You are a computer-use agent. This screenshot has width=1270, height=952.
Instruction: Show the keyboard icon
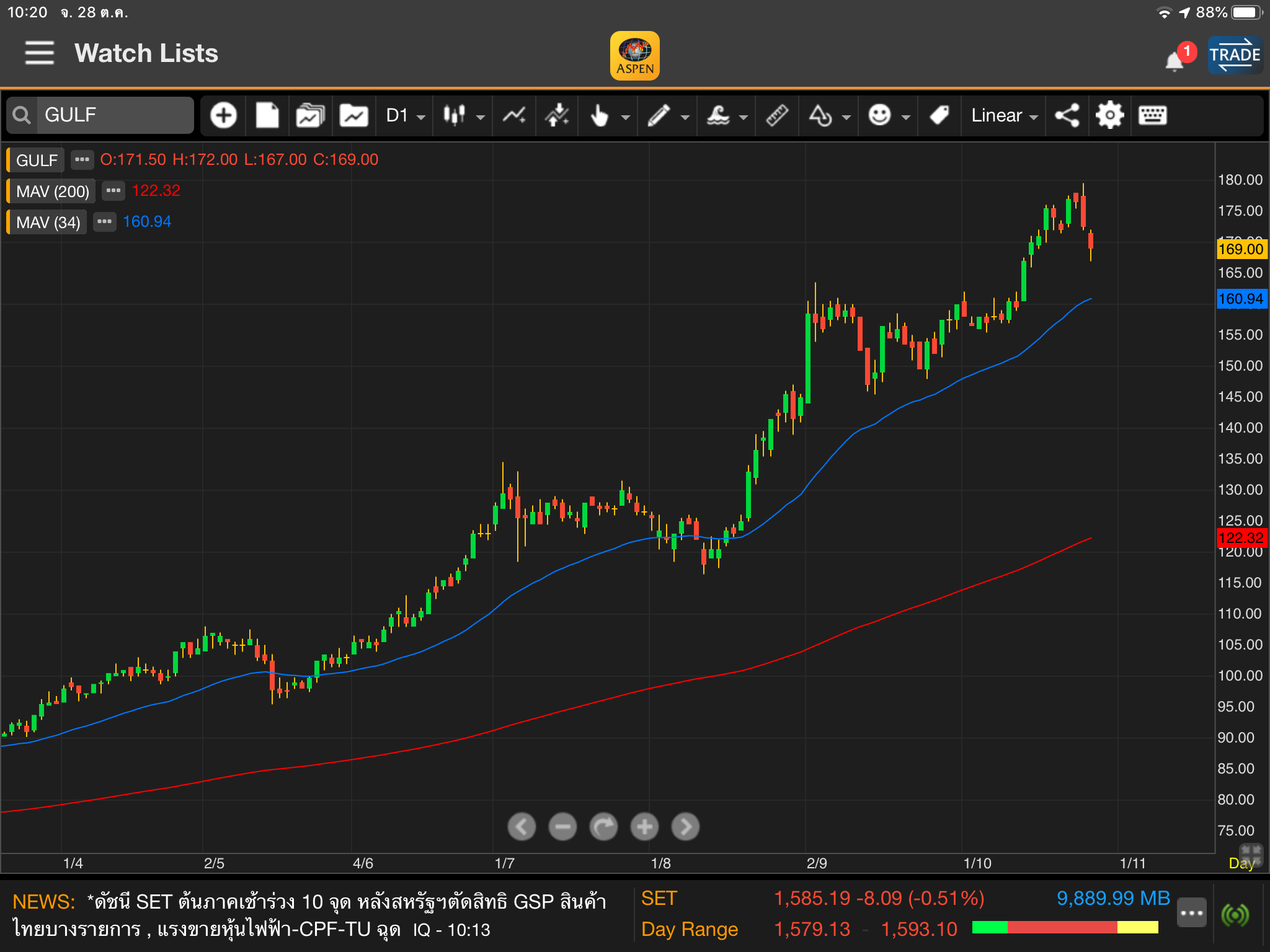1152,115
